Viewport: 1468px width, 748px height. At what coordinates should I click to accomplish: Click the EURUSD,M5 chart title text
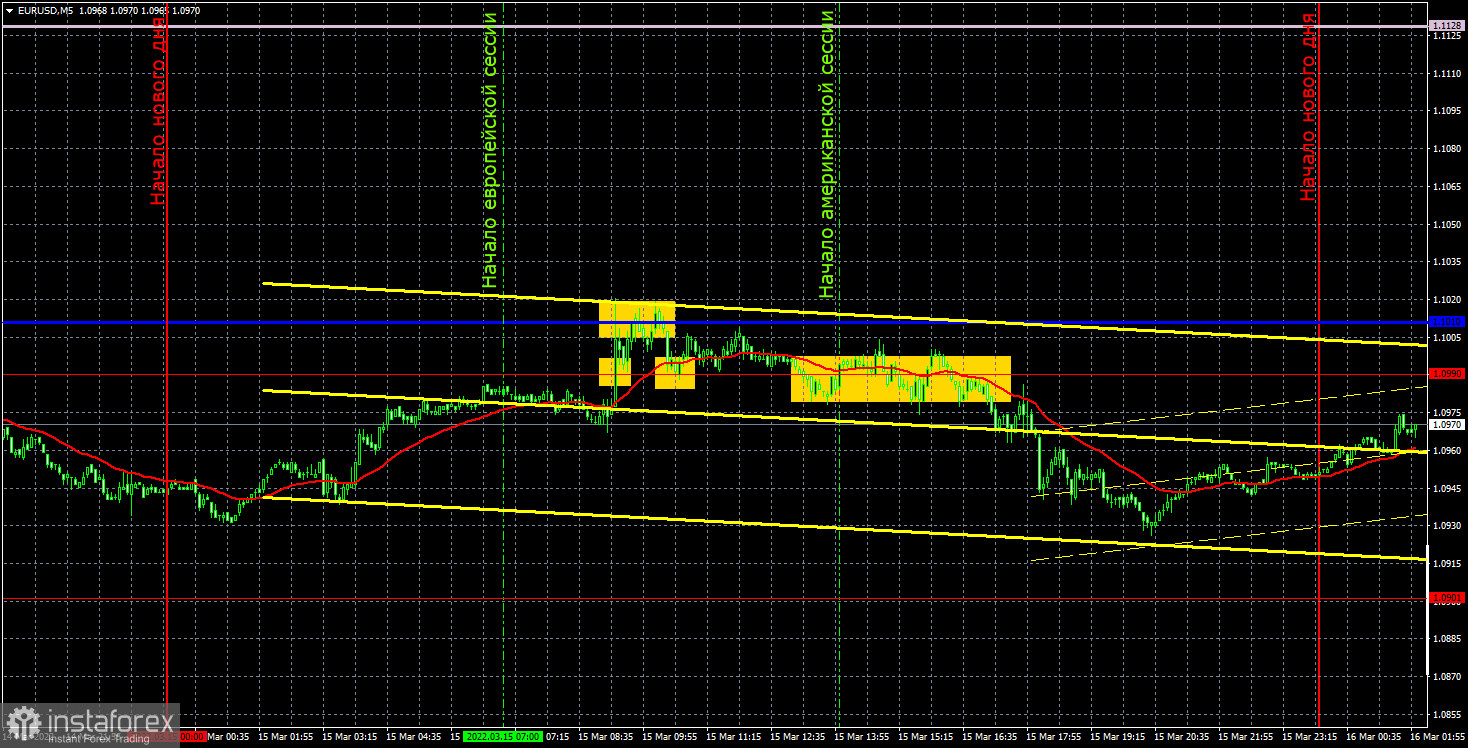[45, 10]
